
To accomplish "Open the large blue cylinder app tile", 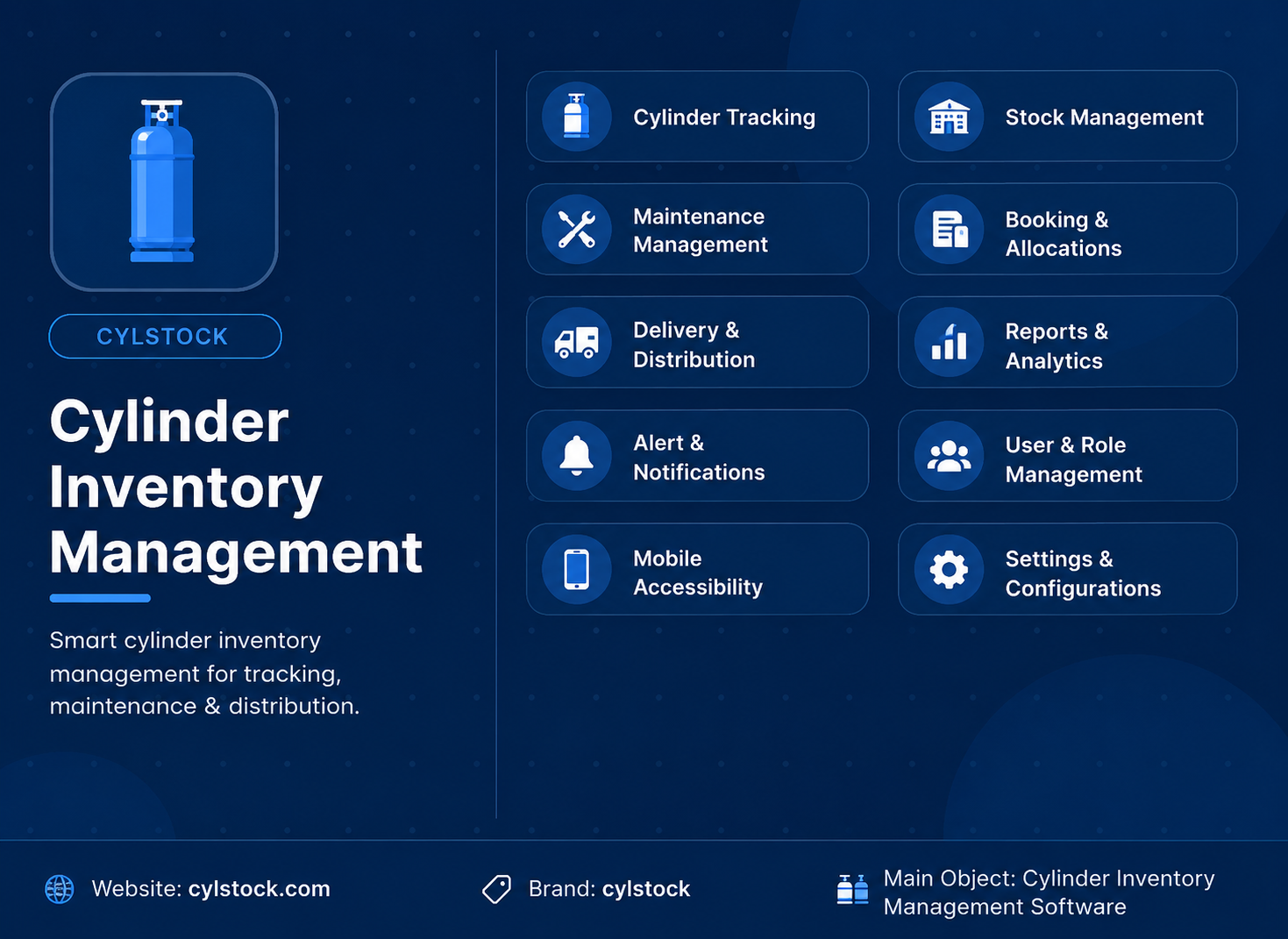I will coord(164,181).
